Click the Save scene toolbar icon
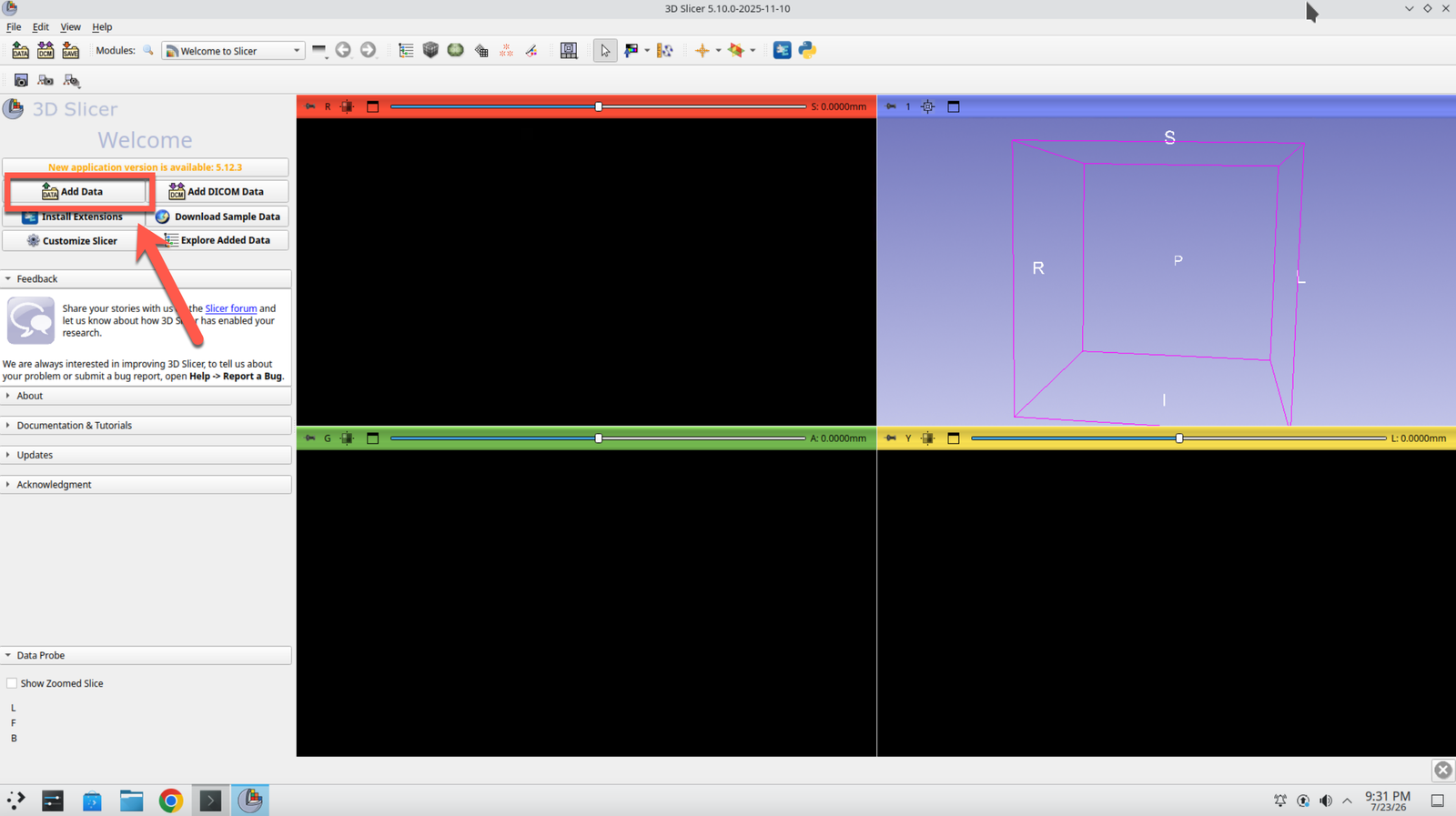Screen dimensions: 1456x816 [70, 51]
